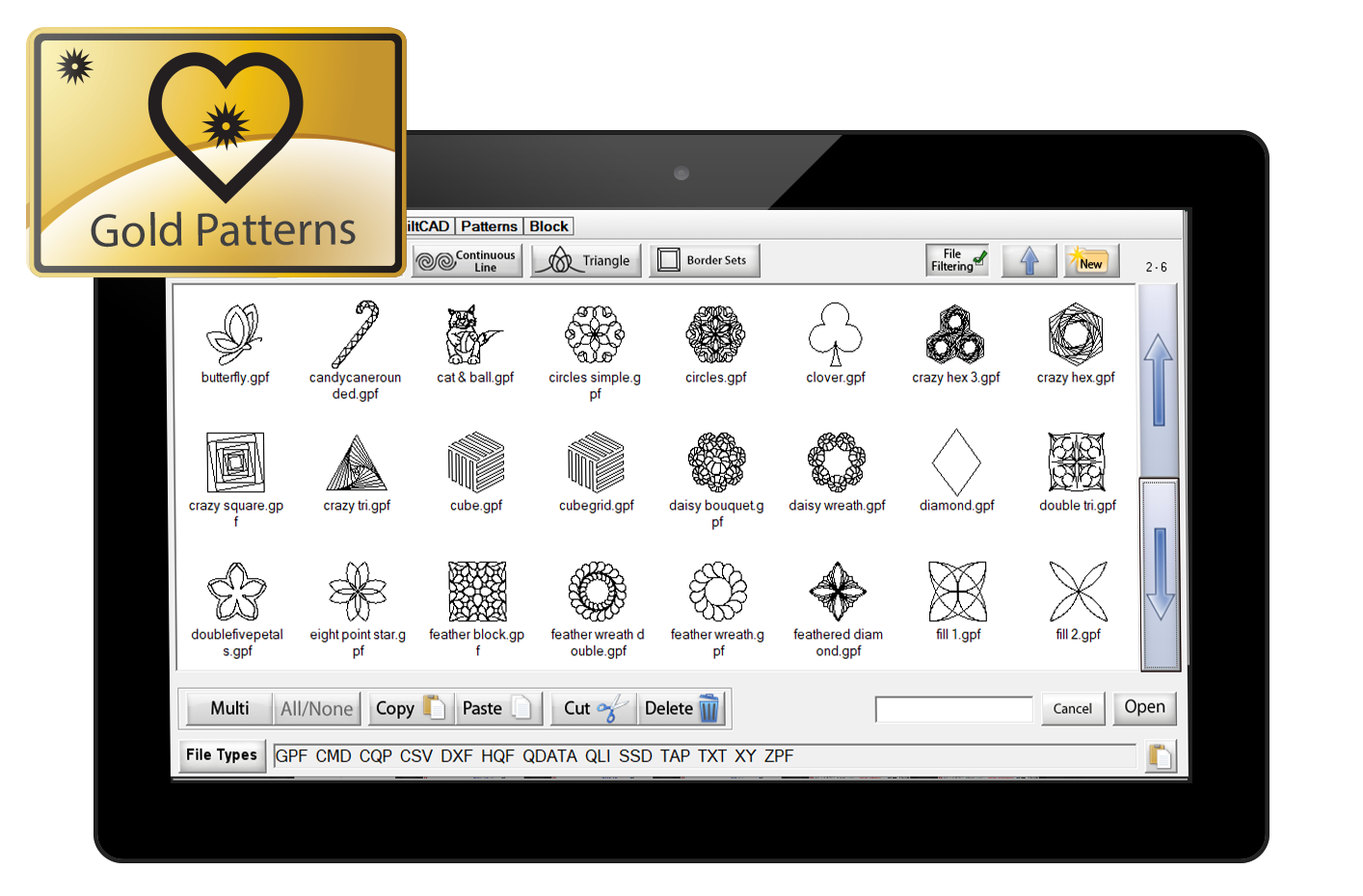Pick the cat & ball.gpf pattern
The width and height of the screenshot is (1363, 896).
(474, 334)
